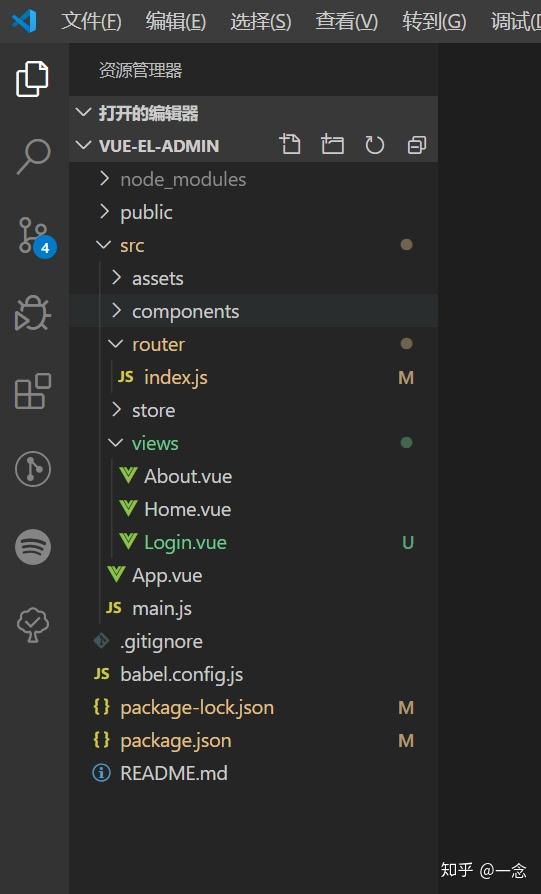Open Source Control view with badge 4
This screenshot has height=894, width=541.
[x=36, y=236]
